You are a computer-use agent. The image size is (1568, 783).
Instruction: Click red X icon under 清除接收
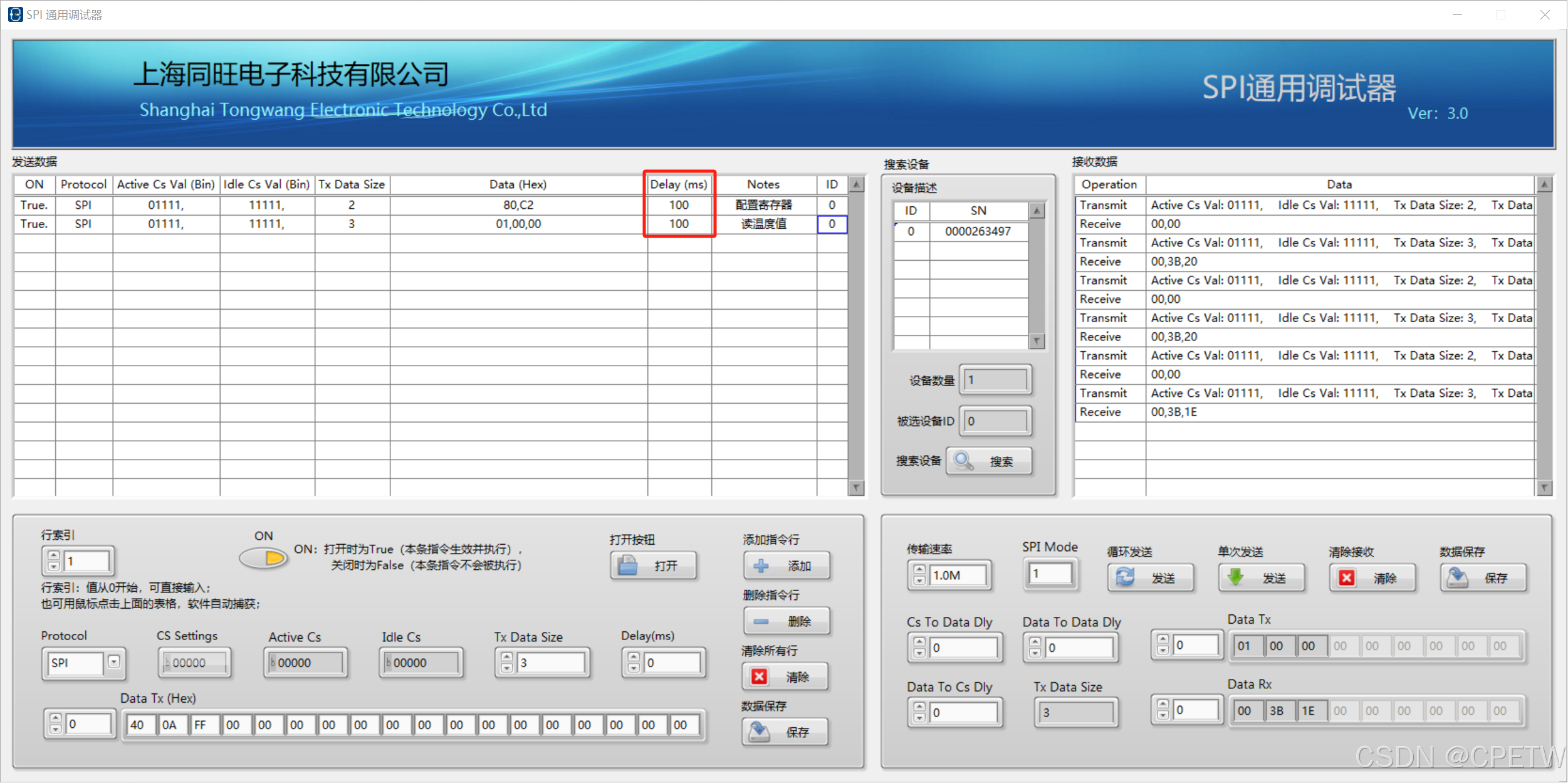point(1347,577)
